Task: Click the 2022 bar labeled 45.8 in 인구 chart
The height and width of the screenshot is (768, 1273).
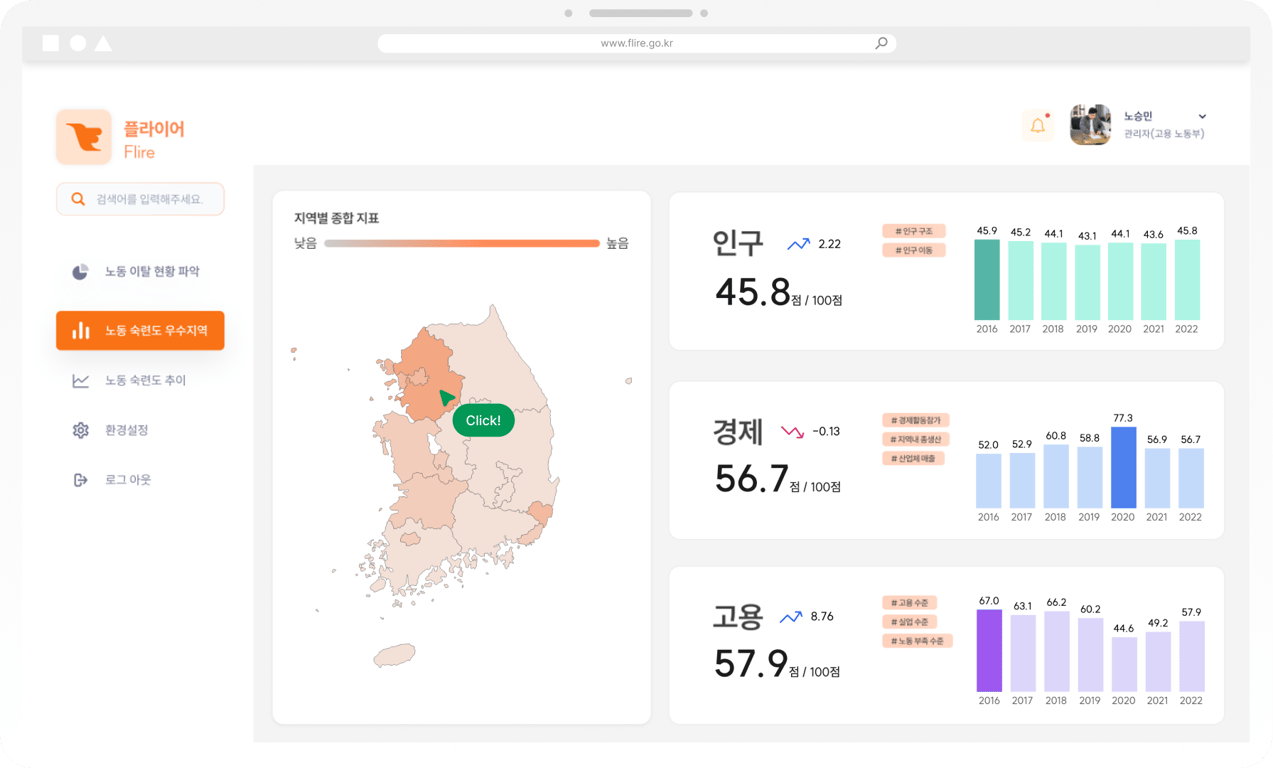Action: point(1187,280)
